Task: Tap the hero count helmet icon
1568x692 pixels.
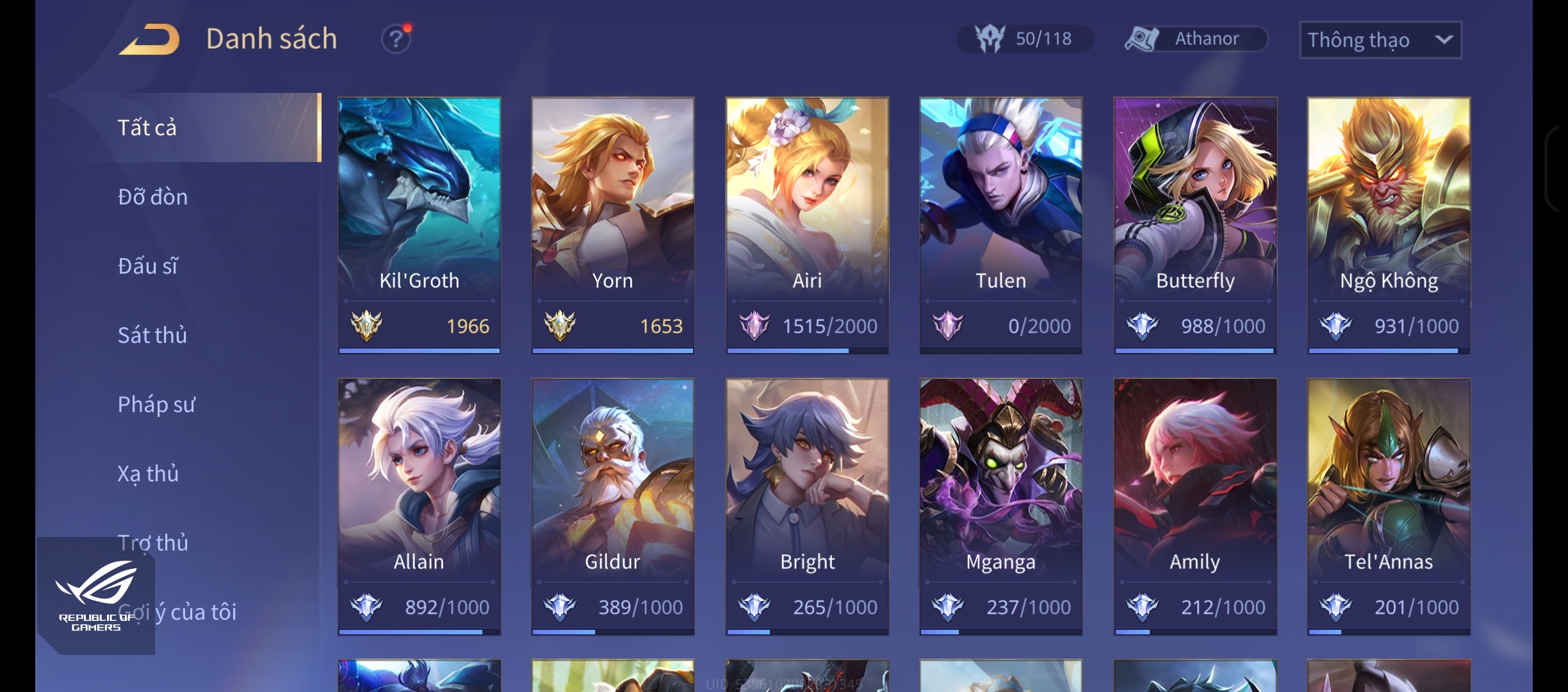Action: pyautogui.click(x=990, y=38)
